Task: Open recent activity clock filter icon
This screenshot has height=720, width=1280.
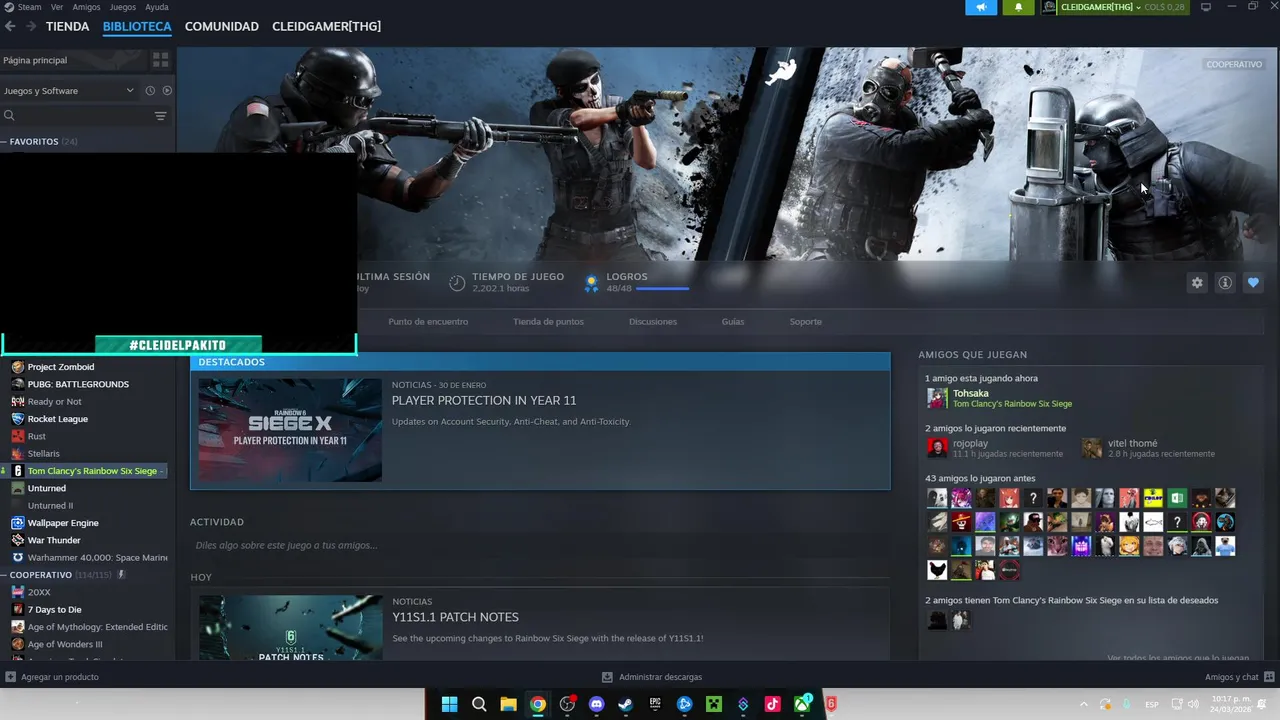Action: (x=150, y=91)
